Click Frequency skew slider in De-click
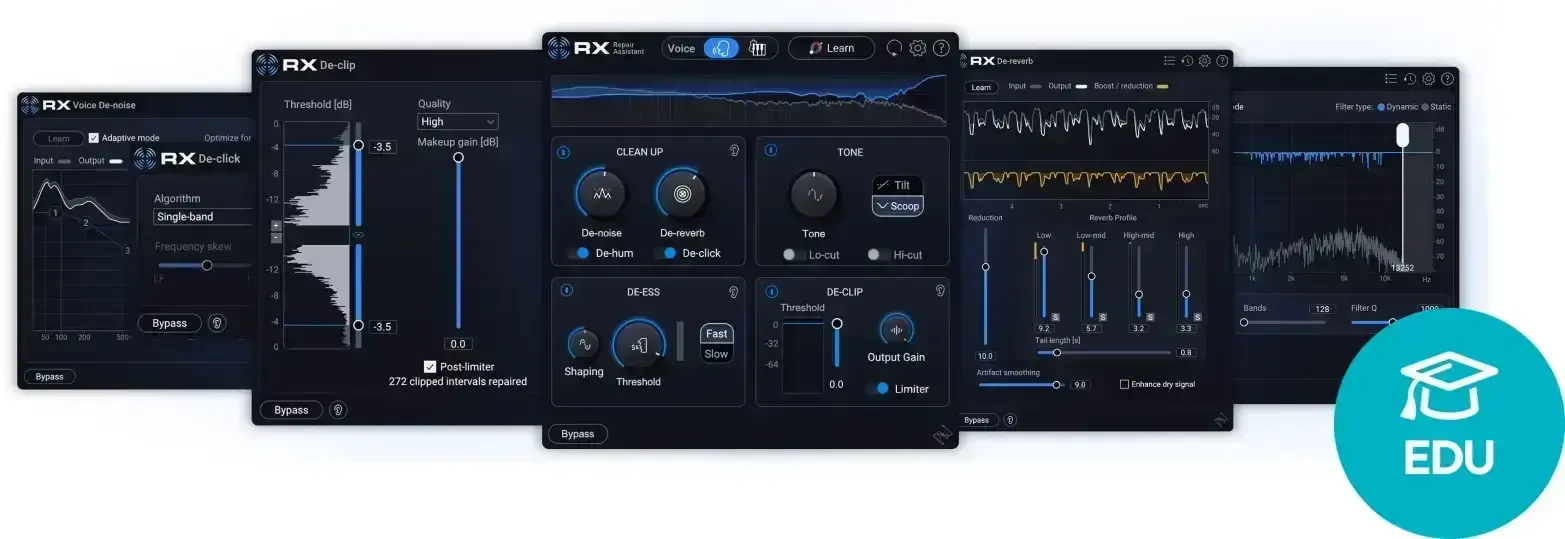Image resolution: width=1565 pixels, height=539 pixels. pyautogui.click(x=207, y=265)
